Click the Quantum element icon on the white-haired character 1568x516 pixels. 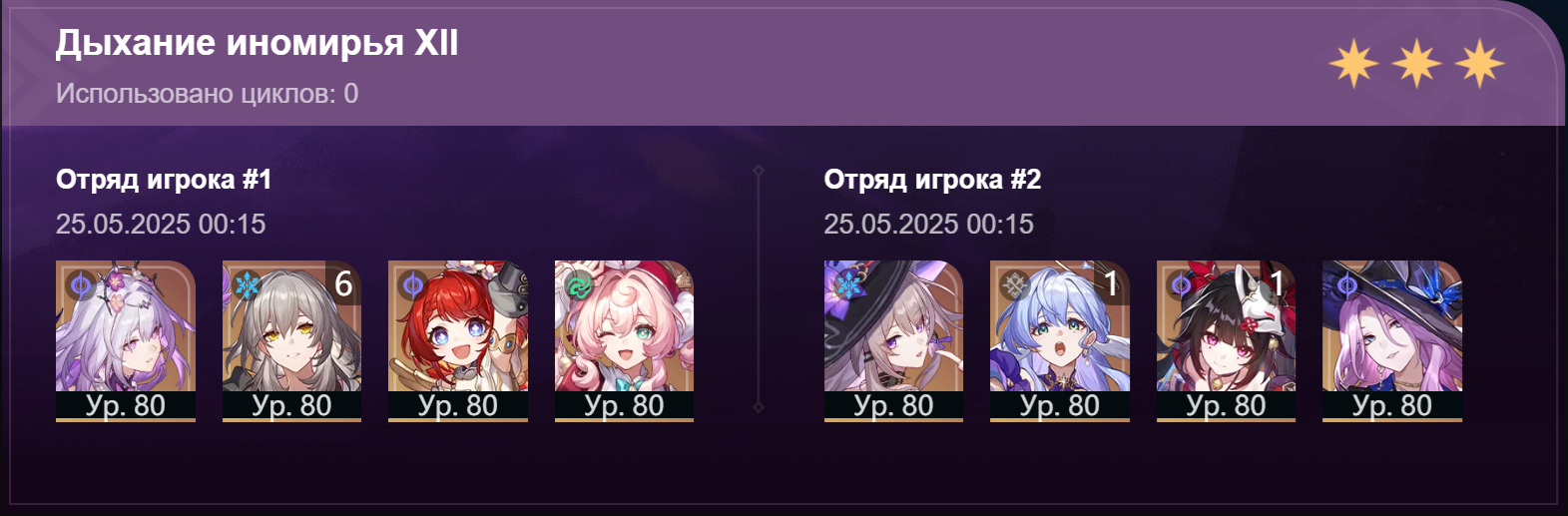[x=81, y=286]
